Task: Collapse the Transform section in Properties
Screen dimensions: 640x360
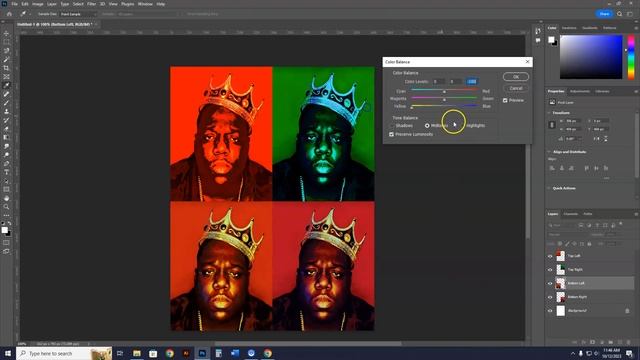Action: click(549, 113)
